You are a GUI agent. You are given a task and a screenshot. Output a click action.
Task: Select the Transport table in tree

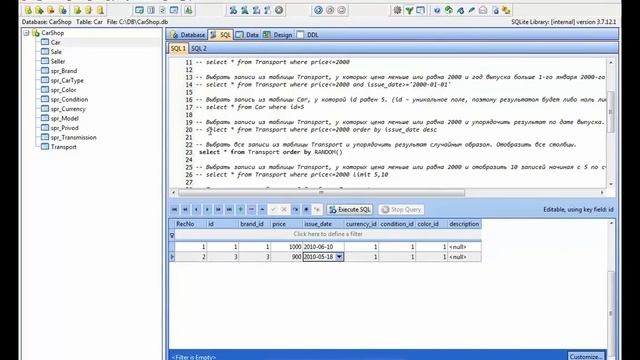64,147
